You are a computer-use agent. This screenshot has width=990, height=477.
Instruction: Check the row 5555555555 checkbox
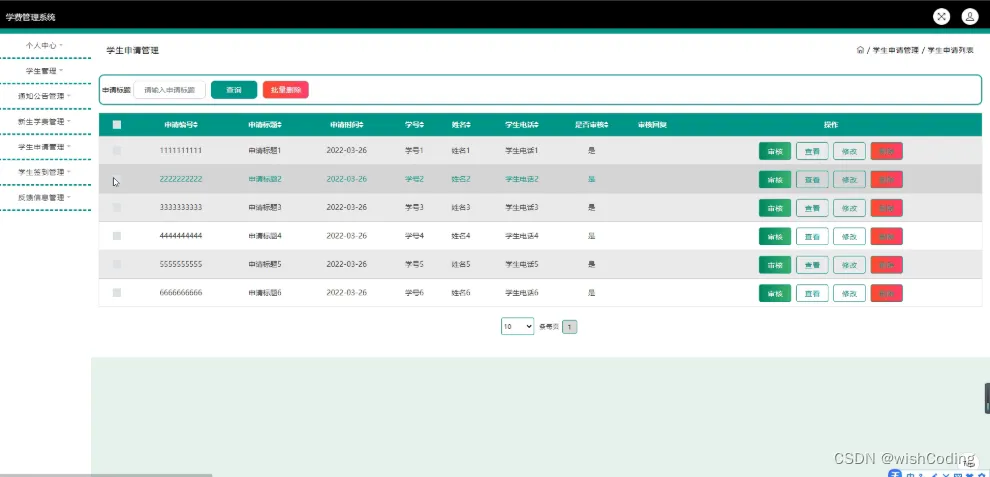(x=117, y=265)
